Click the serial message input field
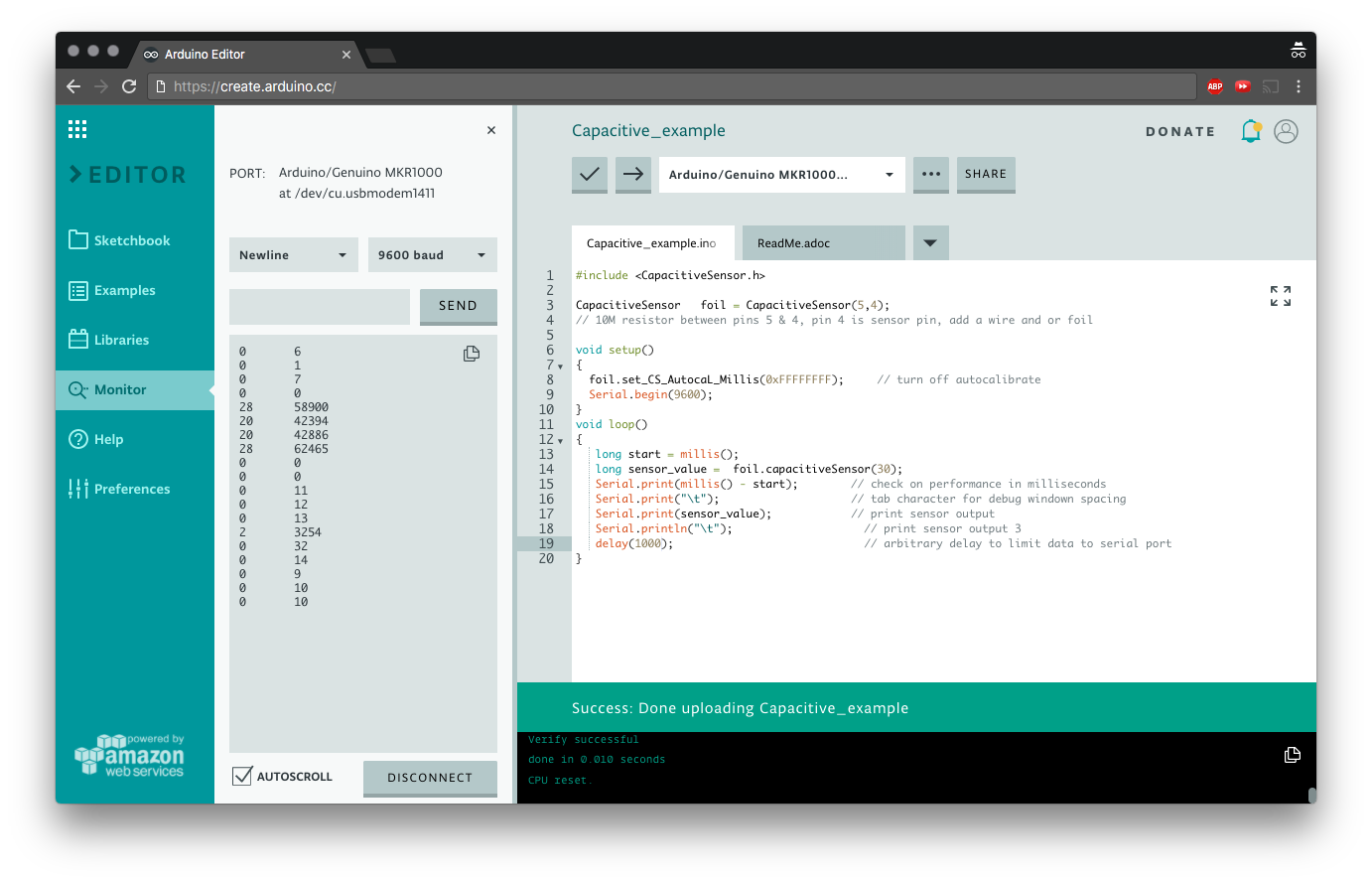 [x=320, y=306]
